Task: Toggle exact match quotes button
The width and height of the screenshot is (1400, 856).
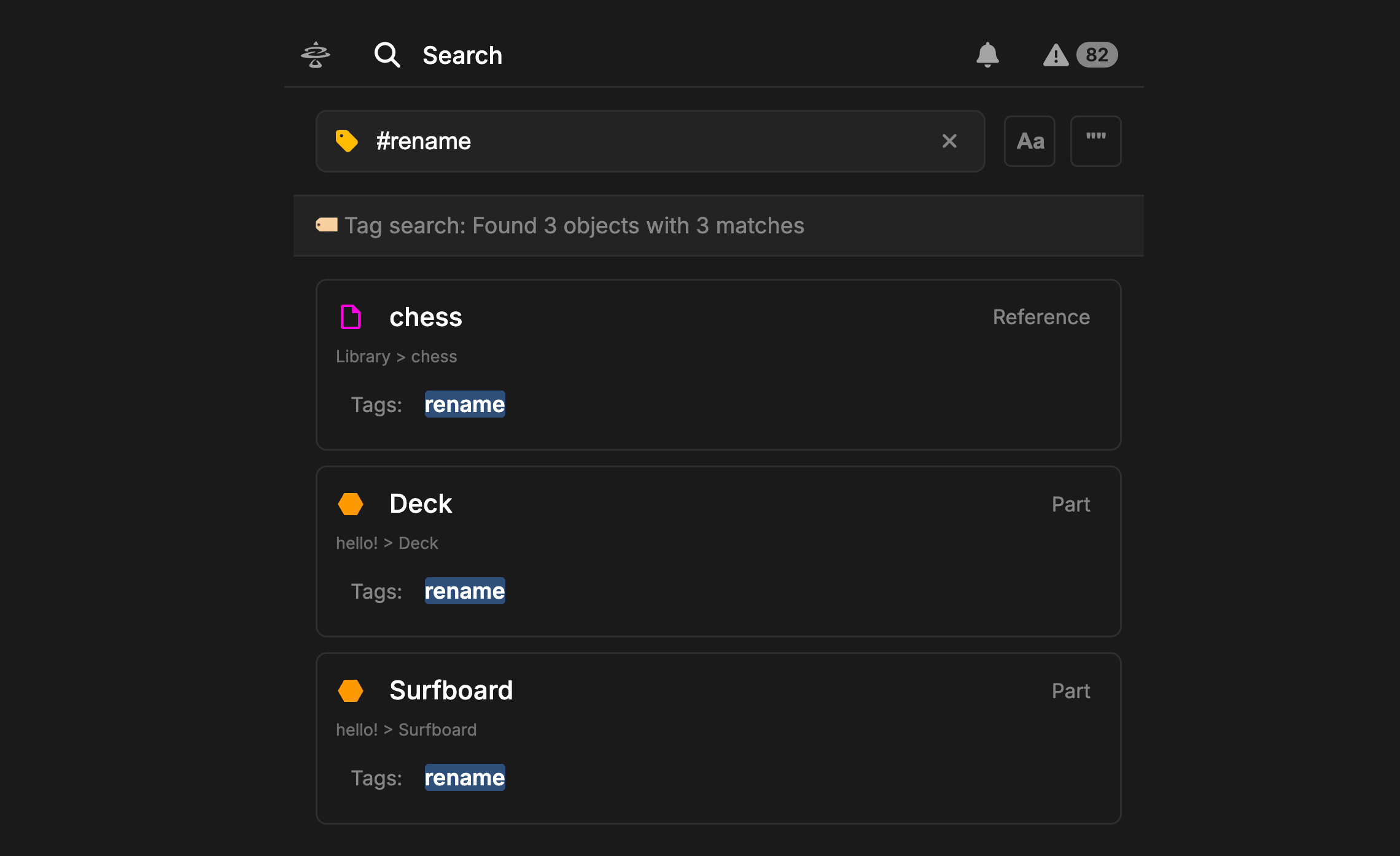Action: point(1096,141)
